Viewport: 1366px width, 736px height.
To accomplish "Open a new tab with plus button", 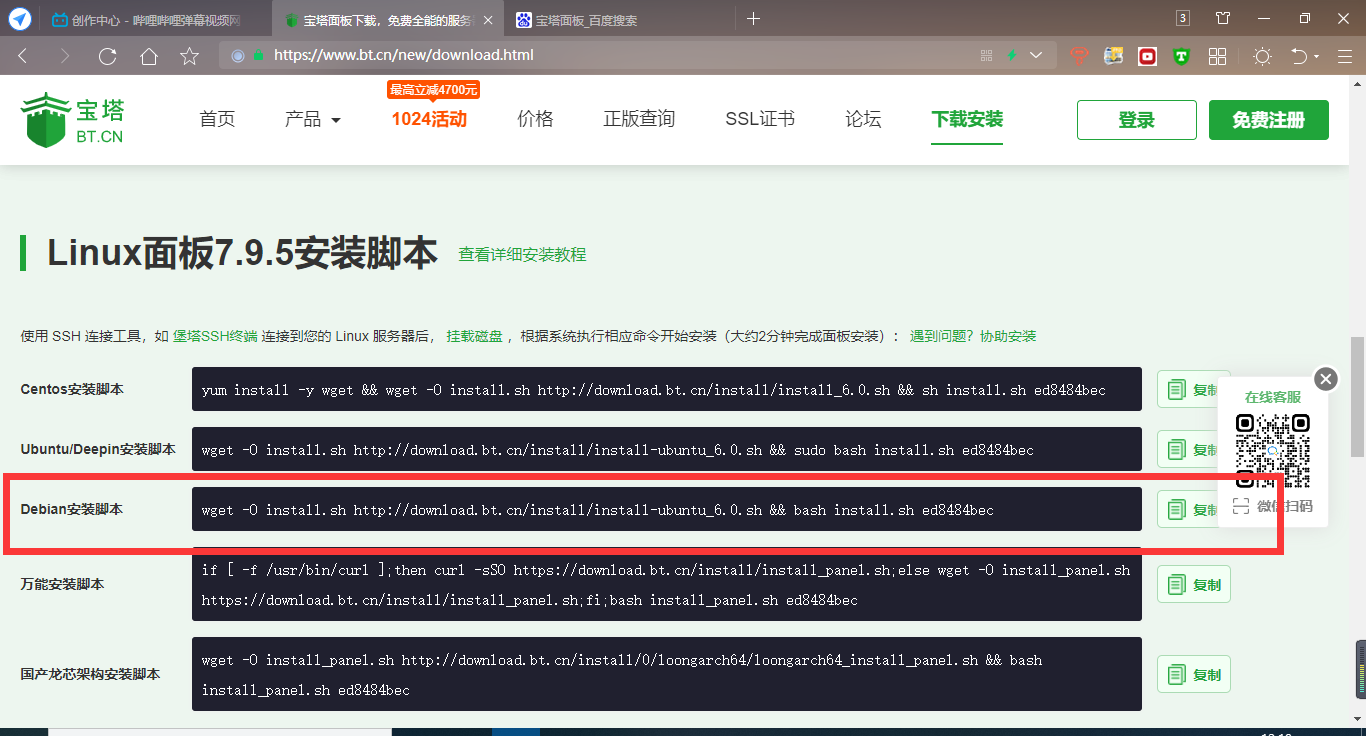I will click(x=753, y=19).
